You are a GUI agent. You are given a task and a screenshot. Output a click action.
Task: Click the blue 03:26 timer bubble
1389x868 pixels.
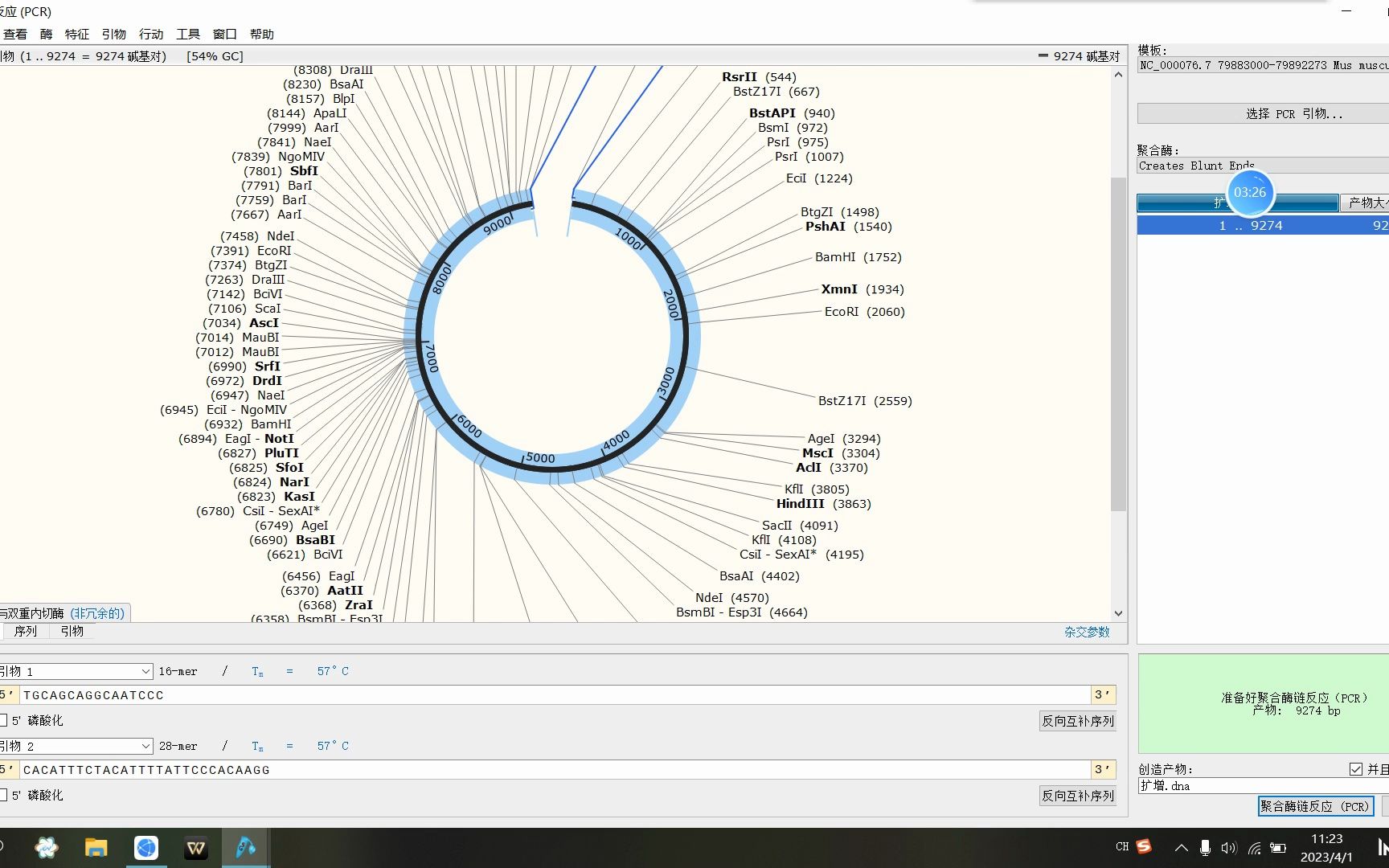(1250, 193)
